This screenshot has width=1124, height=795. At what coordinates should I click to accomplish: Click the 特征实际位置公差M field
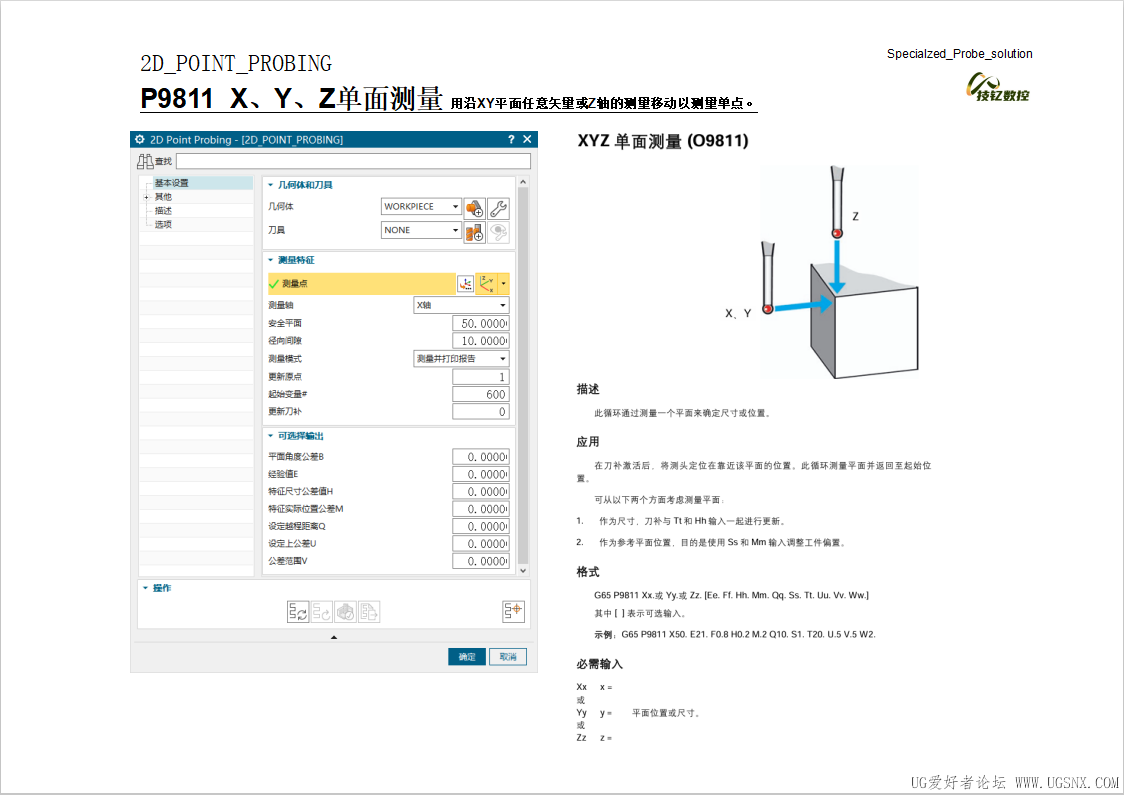pyautogui.click(x=481, y=509)
